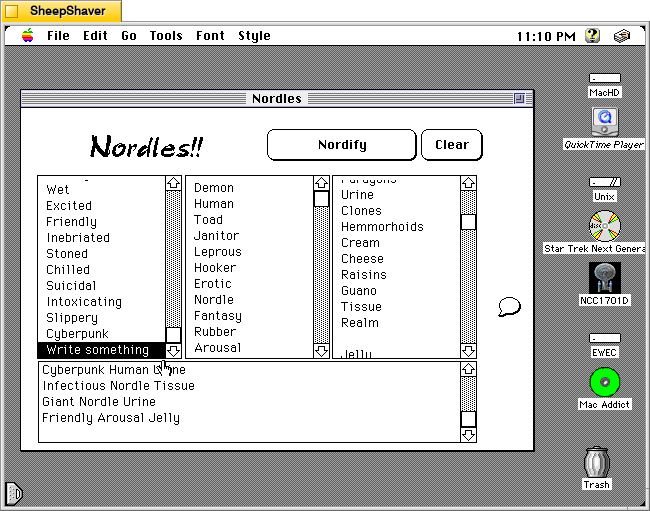Open the Help balloon menu icon
Viewport: 650px width, 511px height.
click(x=592, y=36)
